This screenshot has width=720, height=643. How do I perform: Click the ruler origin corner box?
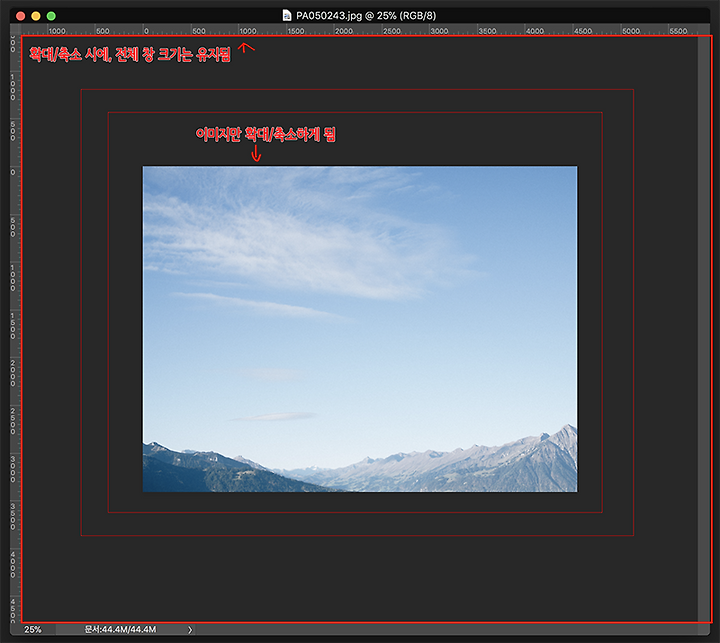(15, 30)
